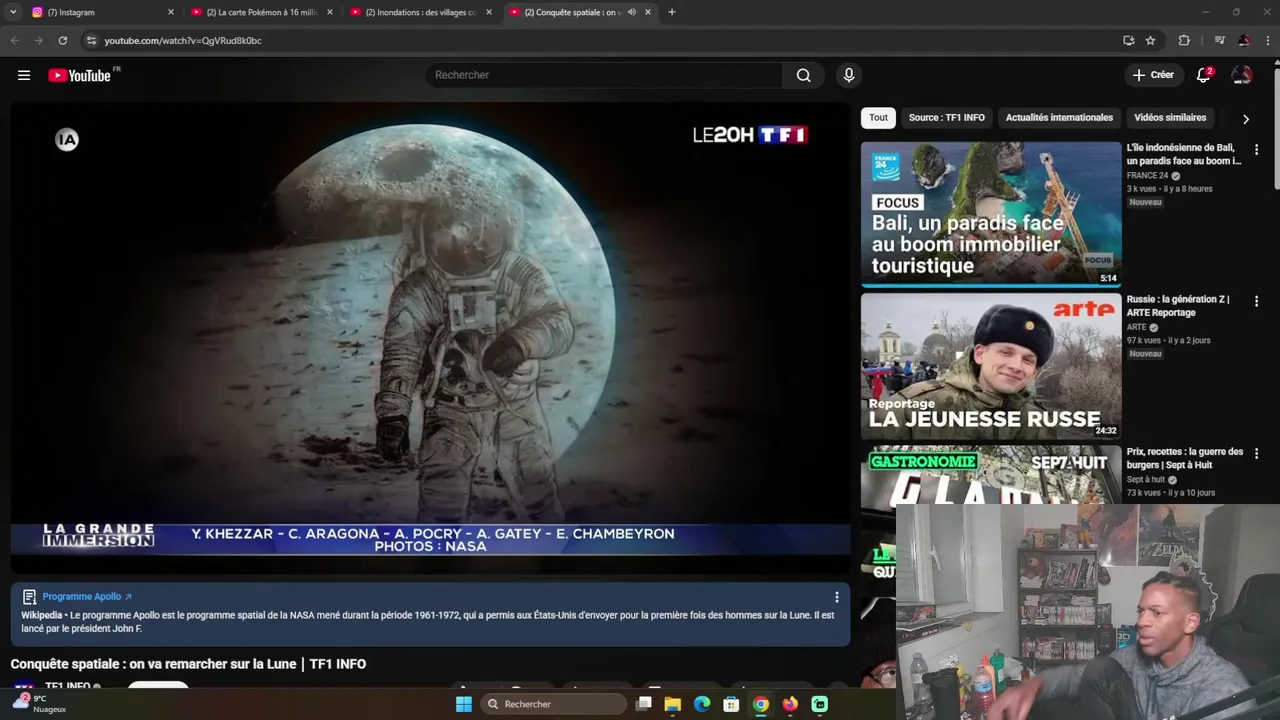Close the Instagram tab
This screenshot has height=720, width=1280.
tap(171, 12)
